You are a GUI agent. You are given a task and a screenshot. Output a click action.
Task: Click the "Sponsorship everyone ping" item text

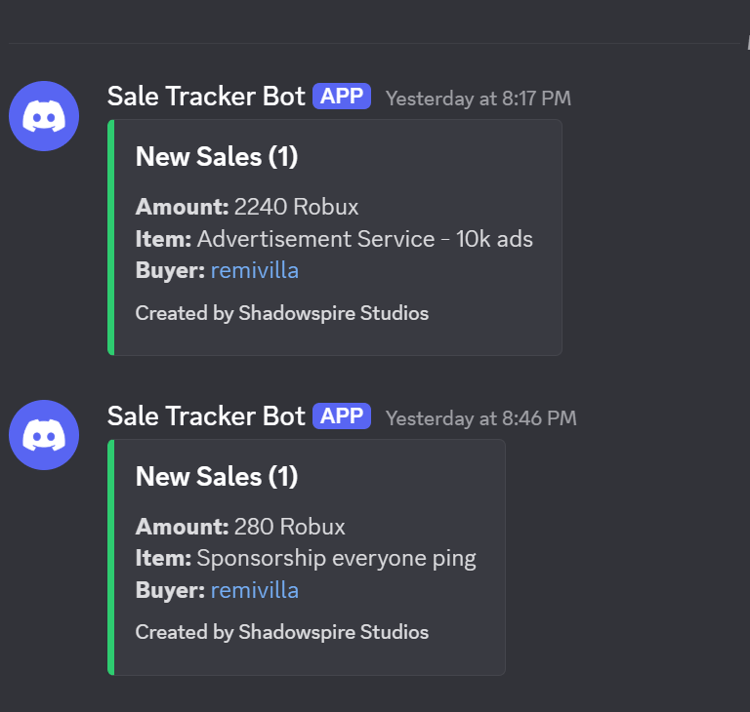click(336, 558)
